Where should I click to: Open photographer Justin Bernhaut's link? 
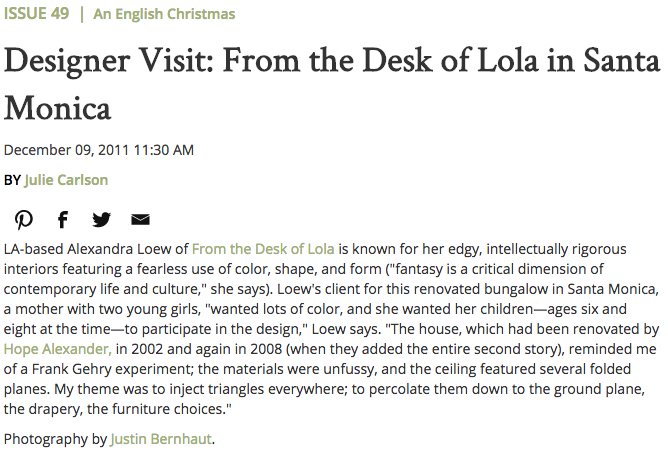pyautogui.click(x=161, y=438)
